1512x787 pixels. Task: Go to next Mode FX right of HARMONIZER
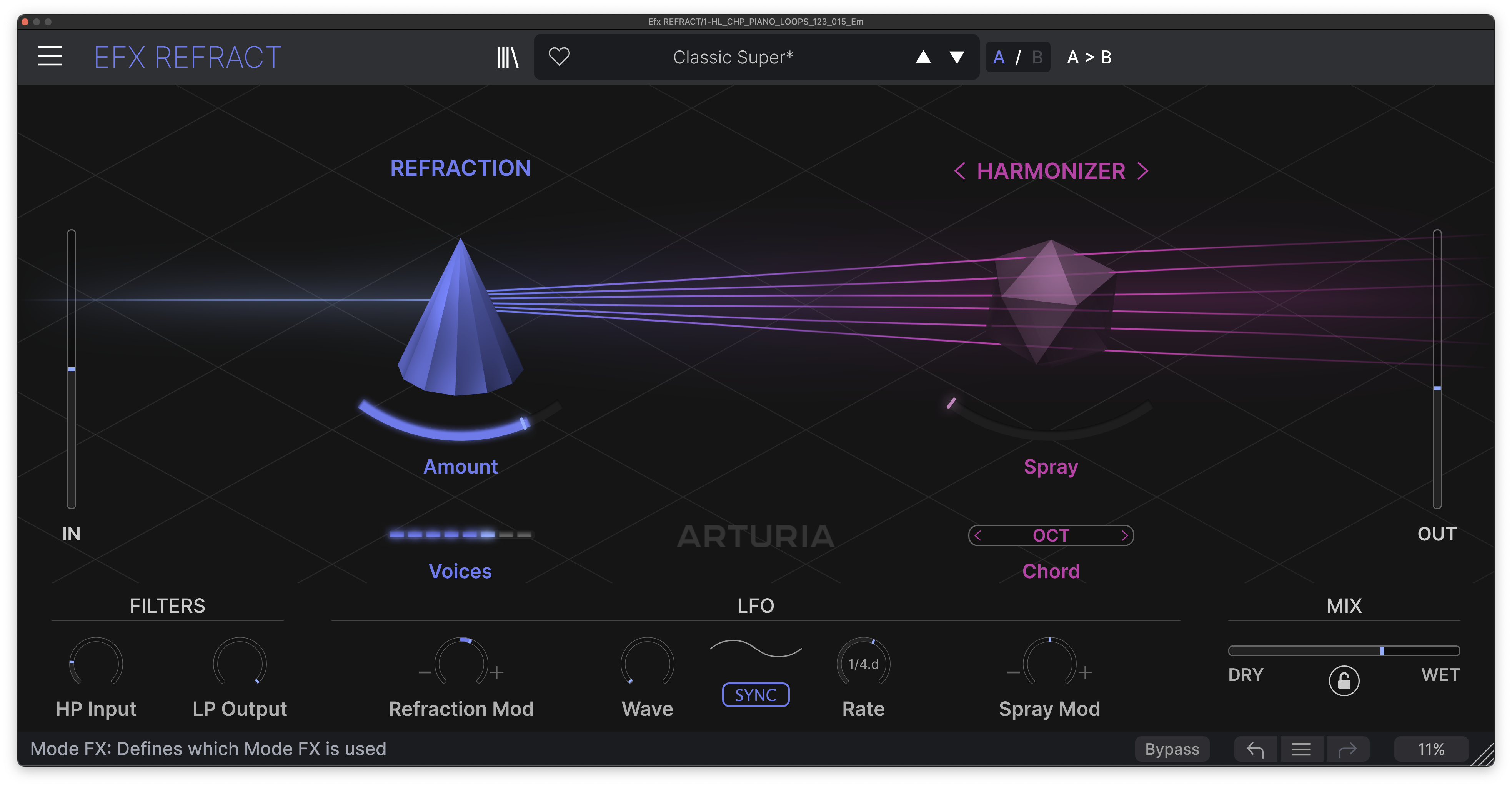tap(1142, 171)
